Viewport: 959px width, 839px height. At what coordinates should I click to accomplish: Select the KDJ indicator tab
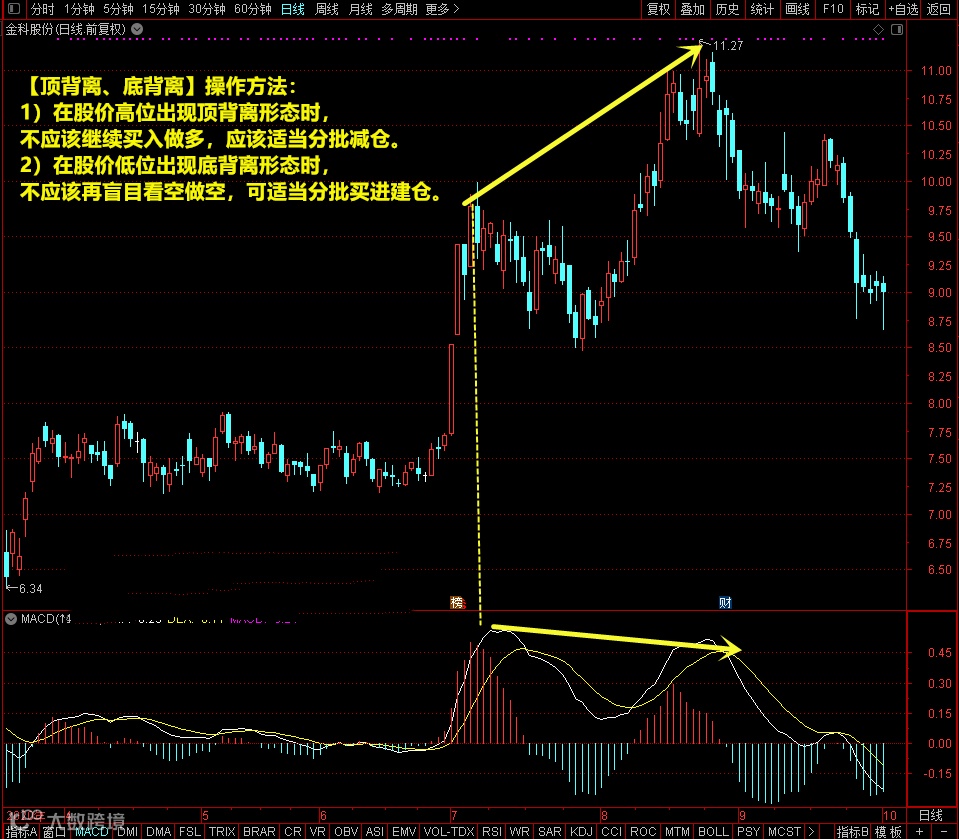tap(582, 832)
